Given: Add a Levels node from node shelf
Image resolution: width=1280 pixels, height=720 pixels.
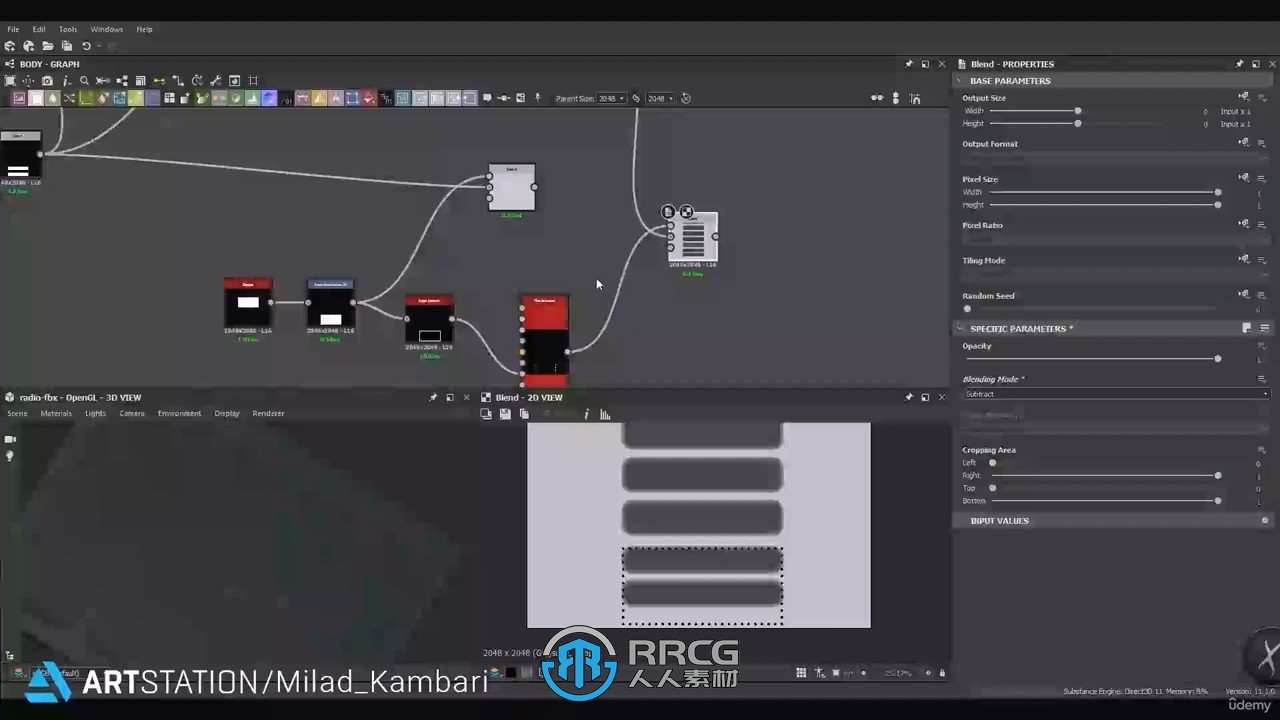Looking at the screenshot, I should coord(253,98).
